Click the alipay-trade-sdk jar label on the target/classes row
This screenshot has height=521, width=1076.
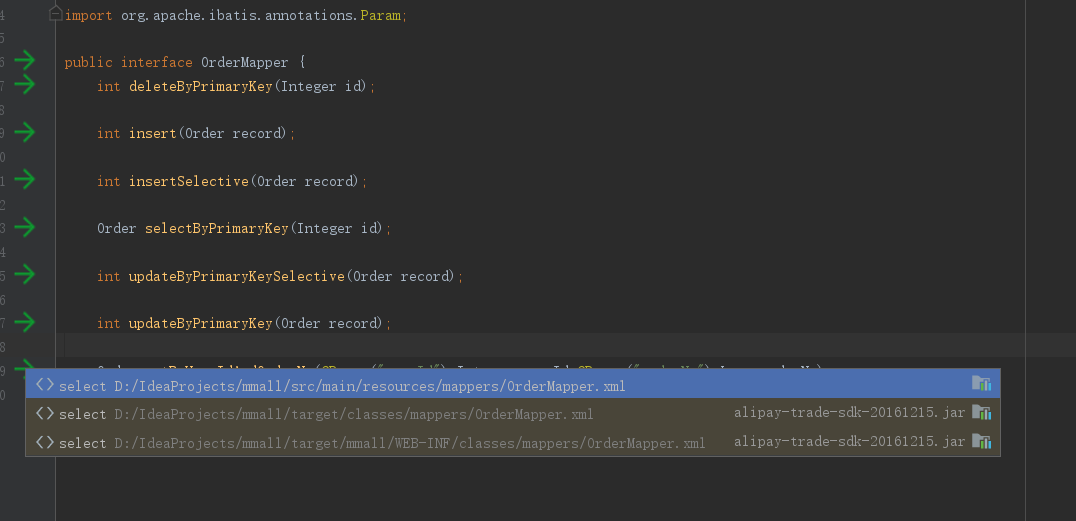pos(849,413)
